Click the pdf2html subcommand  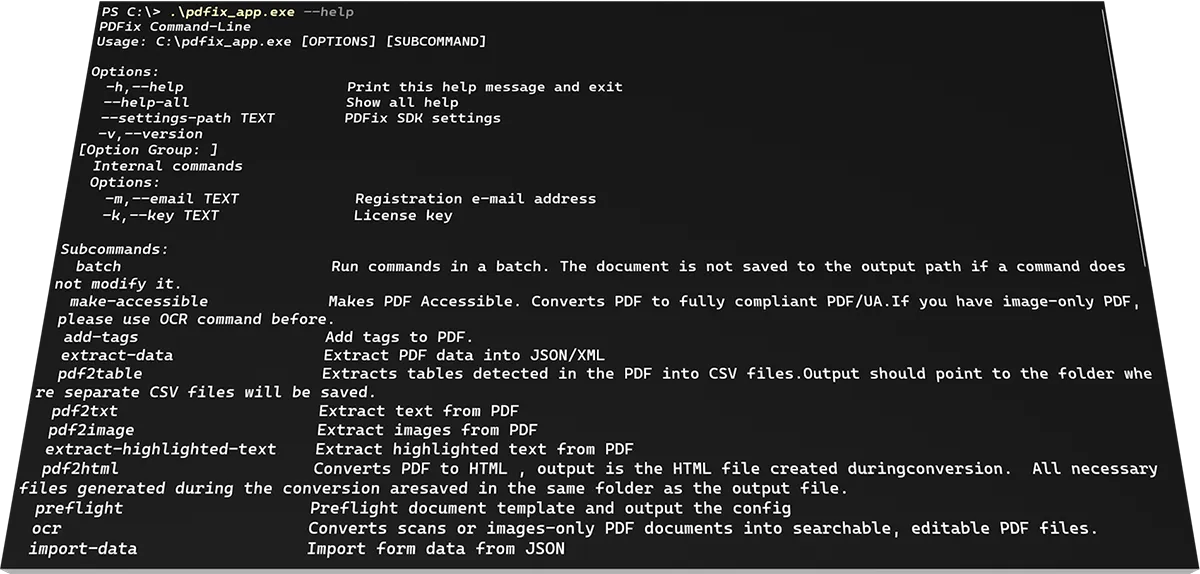[80, 469]
